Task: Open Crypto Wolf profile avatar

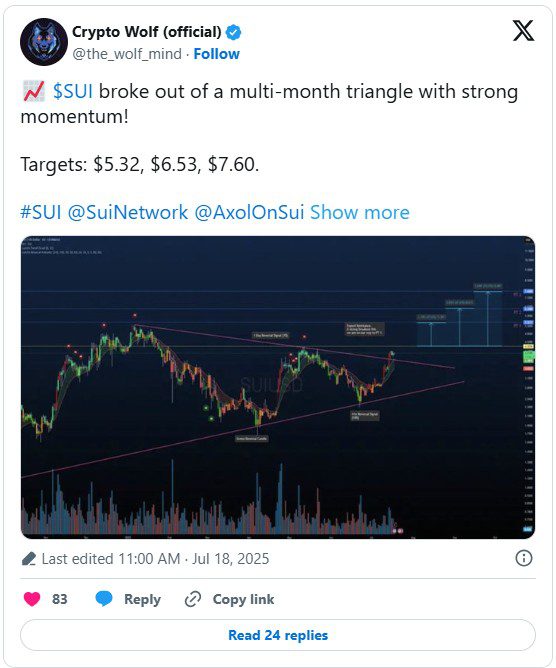Action: pos(44,42)
